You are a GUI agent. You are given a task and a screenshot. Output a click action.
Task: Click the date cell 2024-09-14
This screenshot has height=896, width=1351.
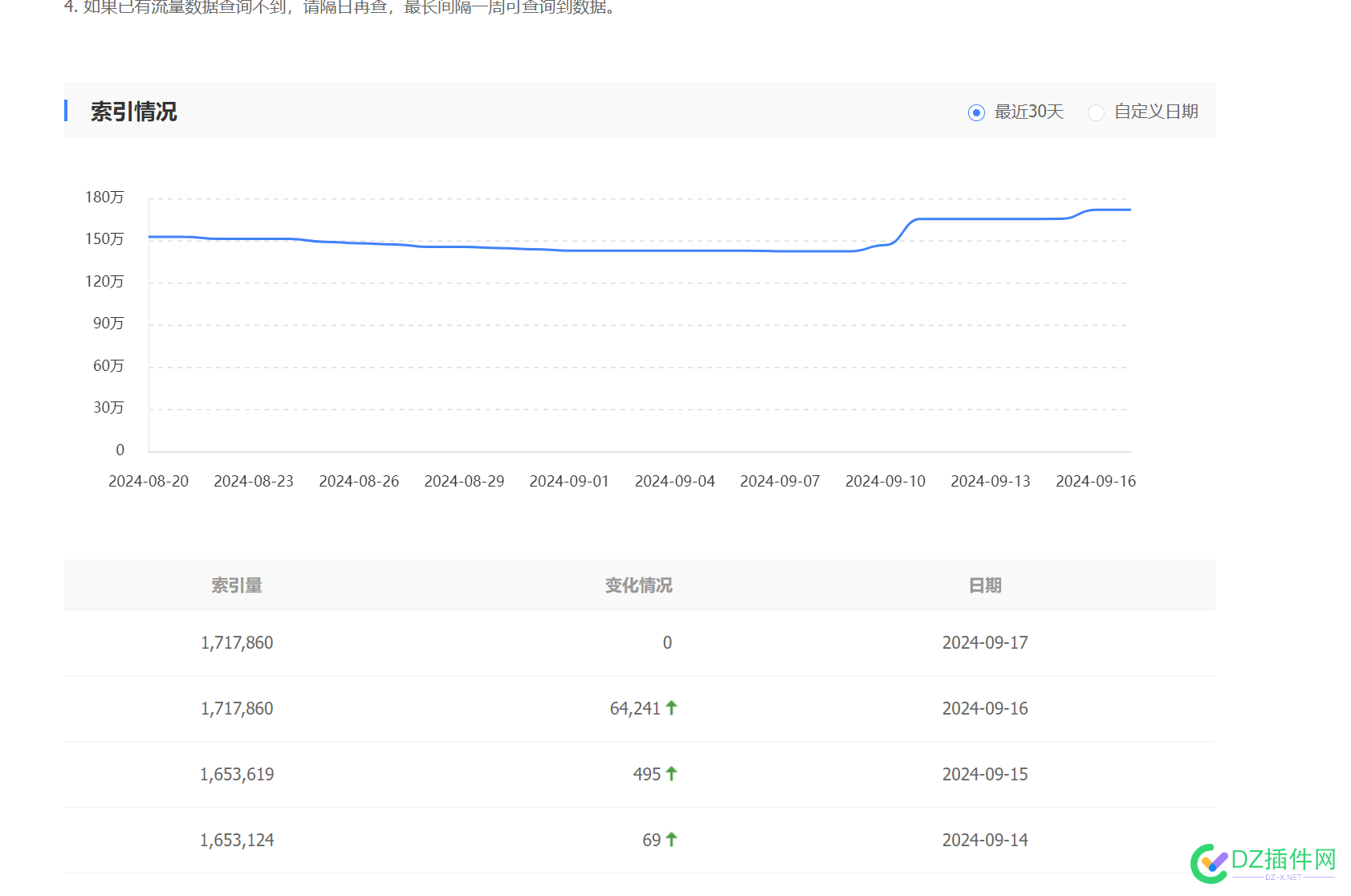point(985,840)
